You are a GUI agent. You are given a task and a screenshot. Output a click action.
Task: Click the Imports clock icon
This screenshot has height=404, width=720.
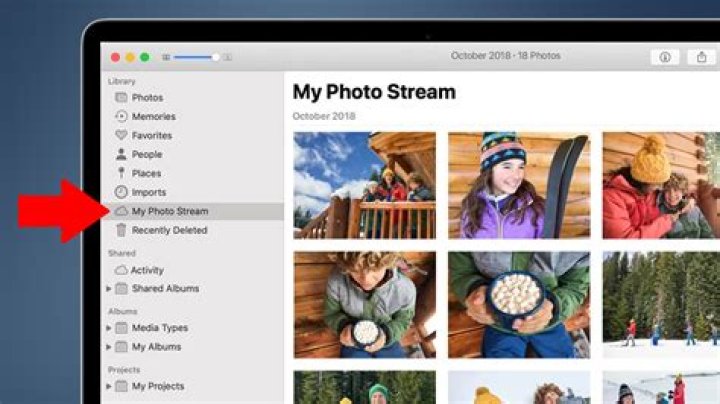coord(121,192)
